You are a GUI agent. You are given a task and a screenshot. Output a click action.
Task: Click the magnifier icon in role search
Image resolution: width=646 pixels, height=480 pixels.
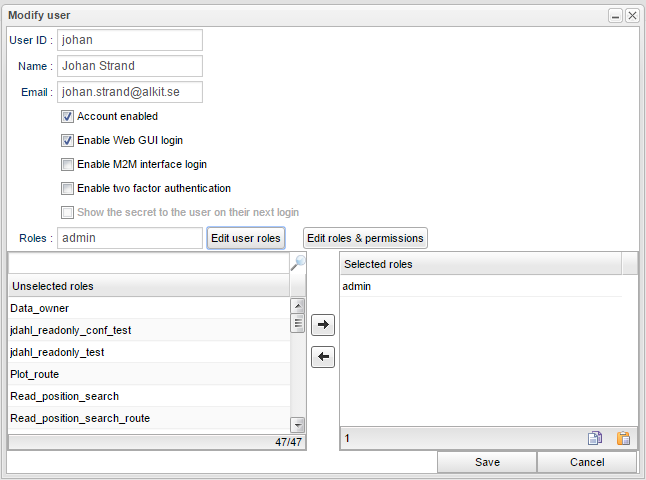(x=297, y=263)
